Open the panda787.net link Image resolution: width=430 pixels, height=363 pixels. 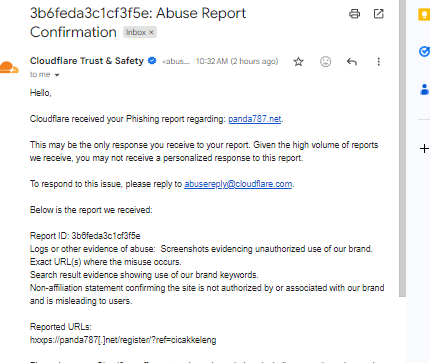click(x=255, y=119)
